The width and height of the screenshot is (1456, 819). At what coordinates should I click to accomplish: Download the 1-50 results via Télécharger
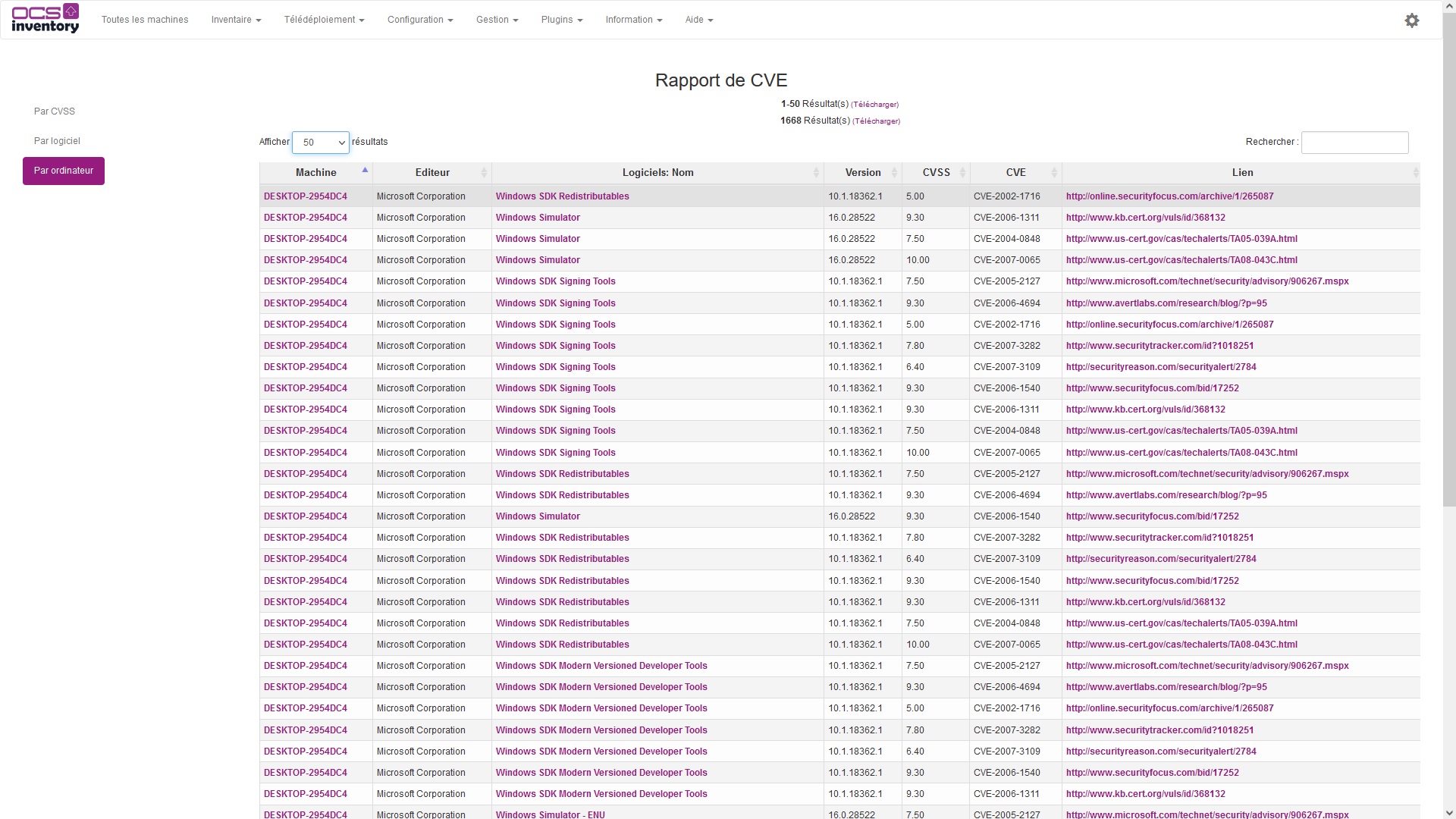tap(874, 105)
